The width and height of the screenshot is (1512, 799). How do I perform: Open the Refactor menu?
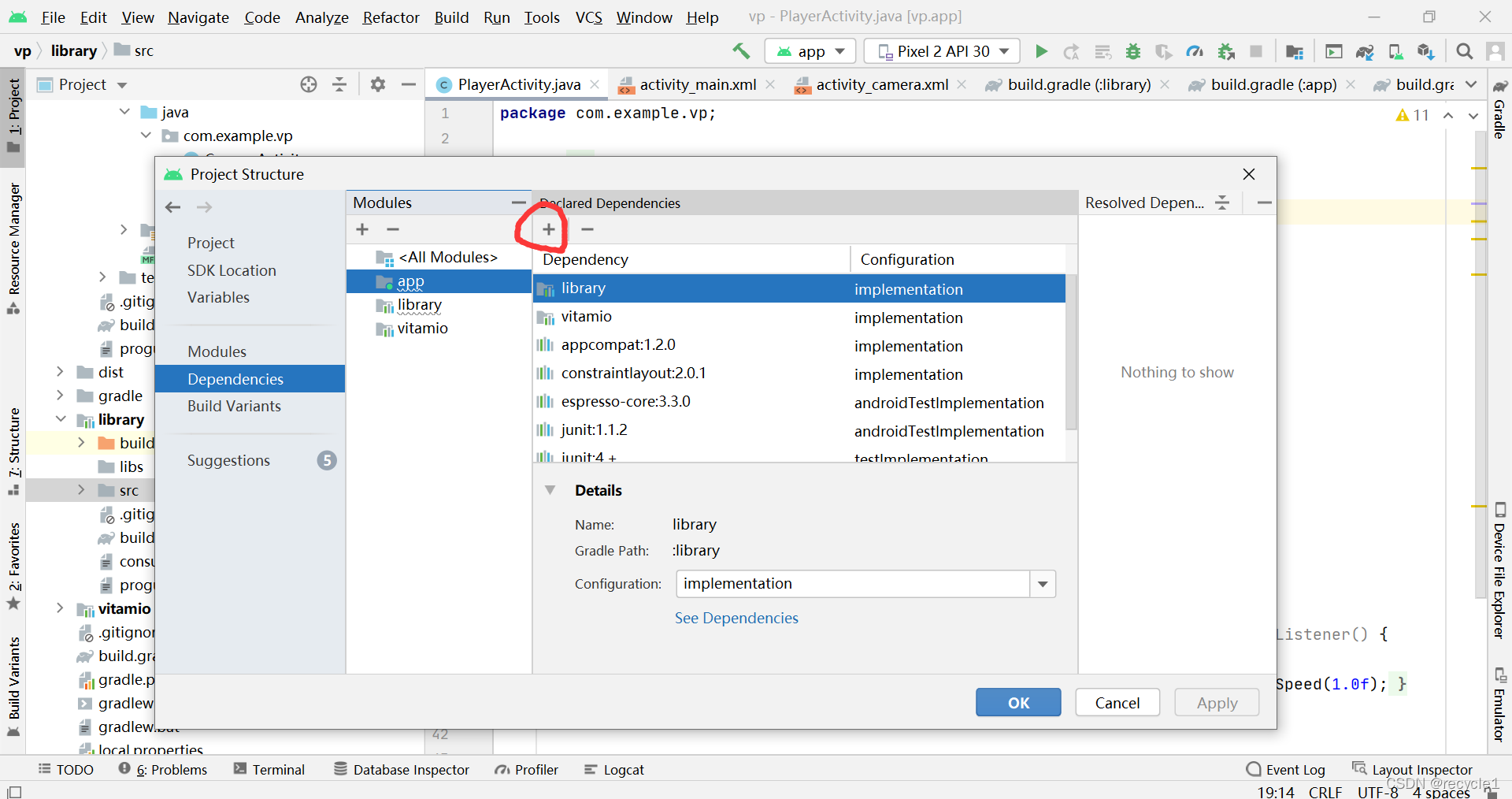coord(391,17)
